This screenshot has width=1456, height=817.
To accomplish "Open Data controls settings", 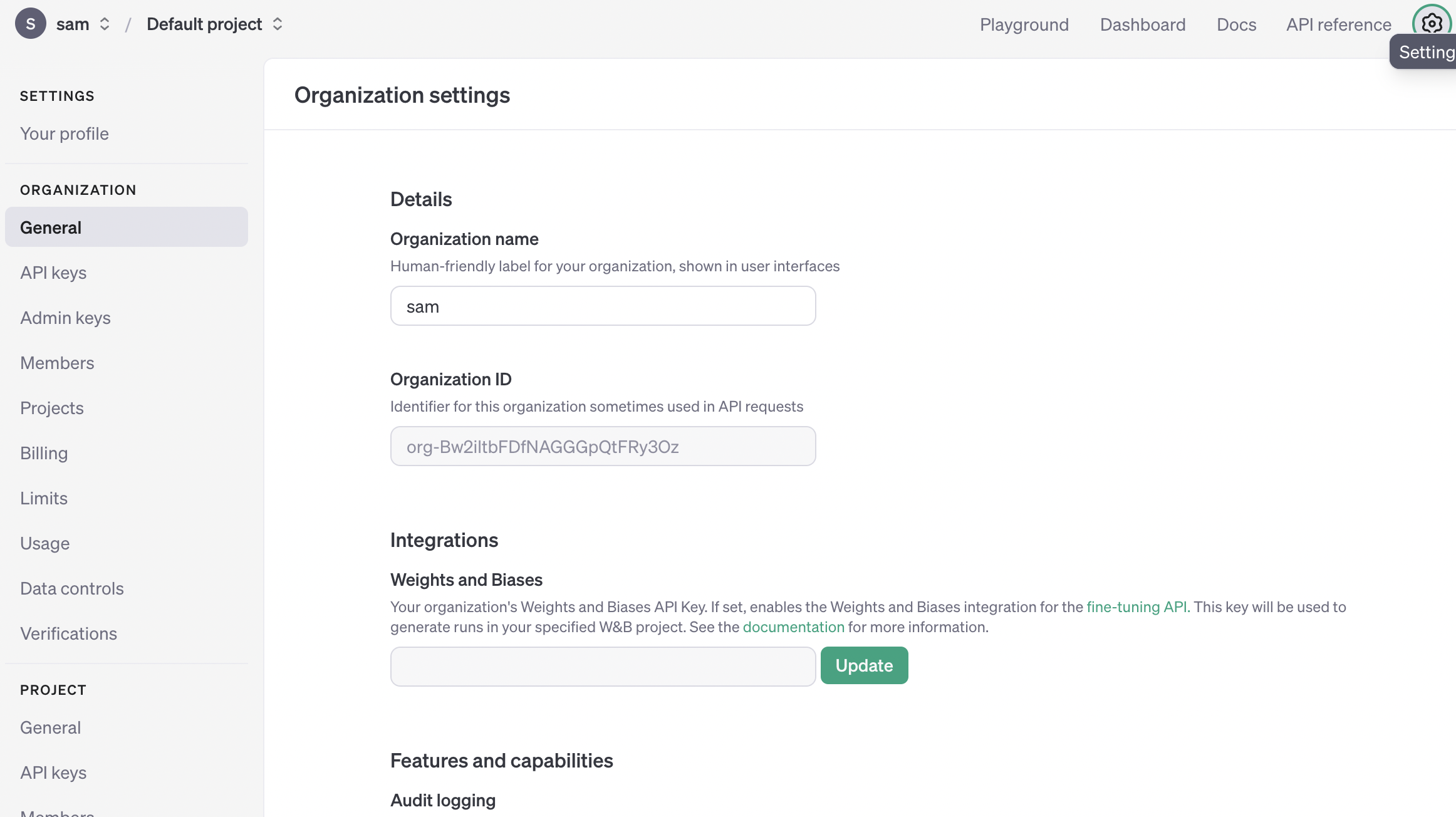I will point(71,588).
